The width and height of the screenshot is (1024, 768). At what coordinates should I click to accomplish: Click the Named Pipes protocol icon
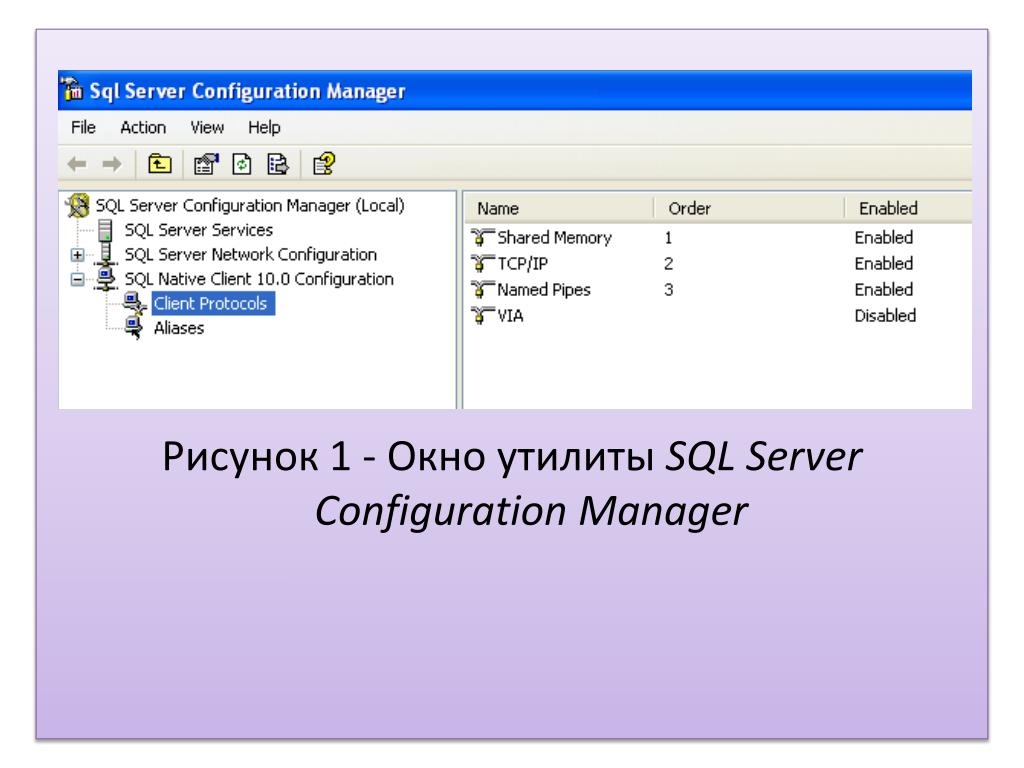[x=482, y=289]
